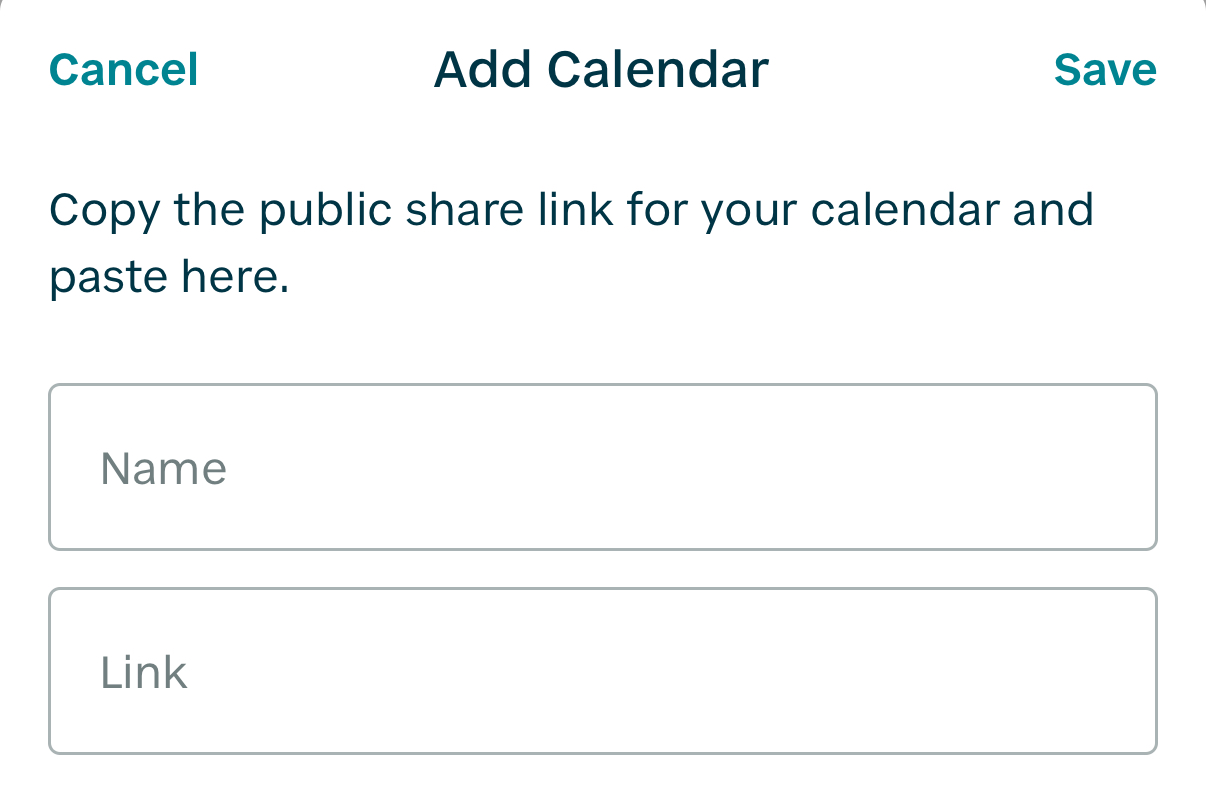Activate the second text field, Link

pyautogui.click(x=602, y=671)
